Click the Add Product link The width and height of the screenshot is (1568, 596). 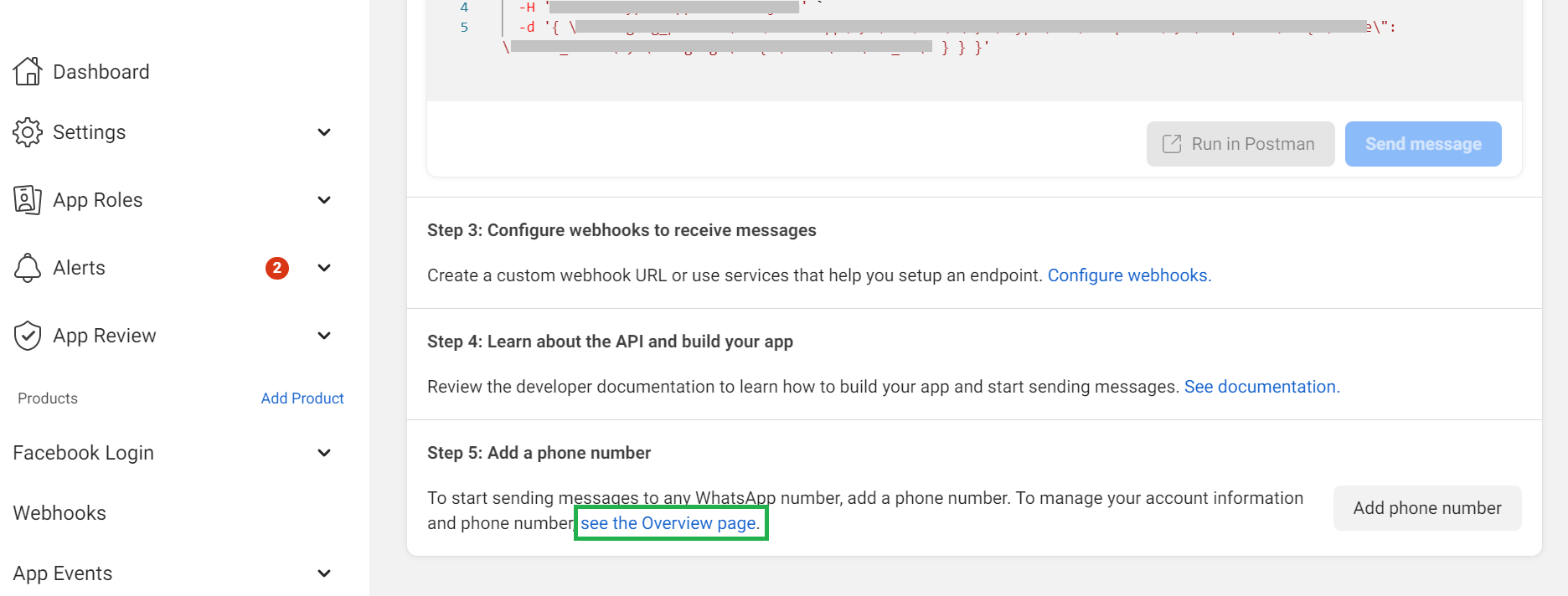pyautogui.click(x=302, y=398)
